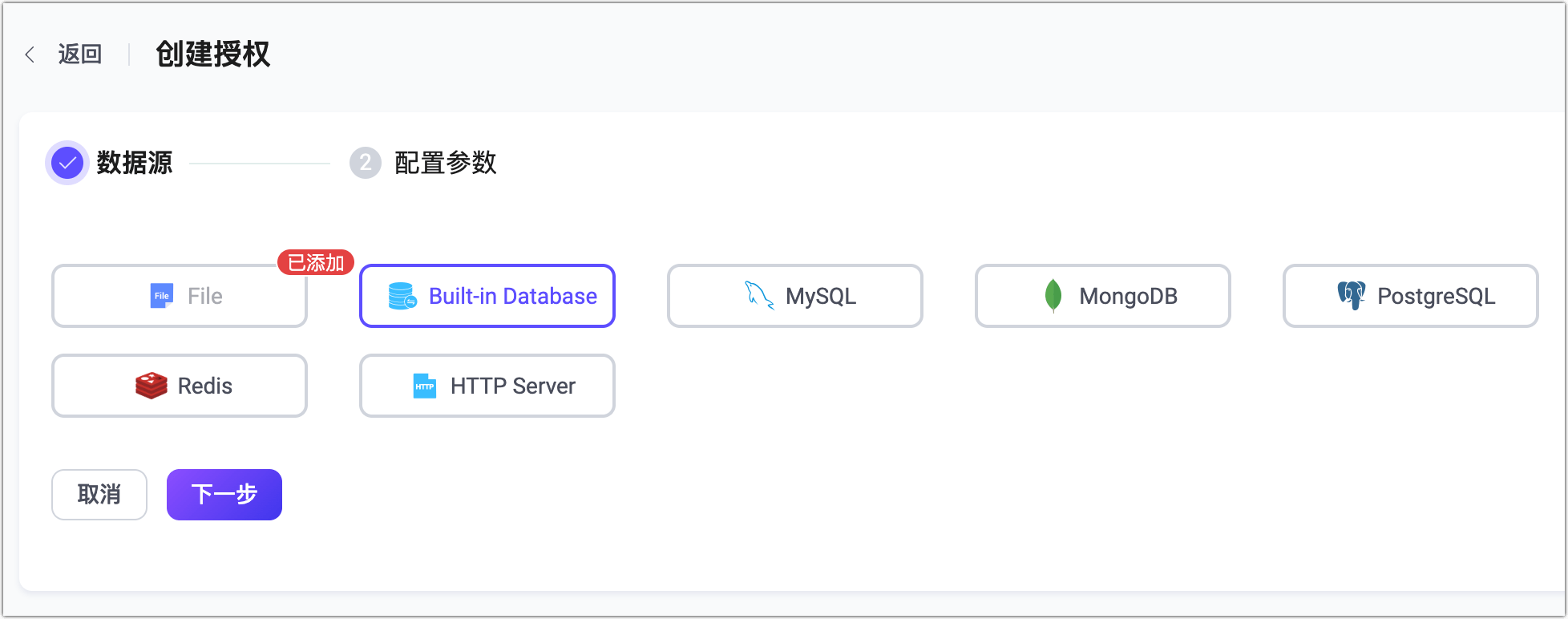
Task: Click the 返回 back link
Action: [80, 55]
